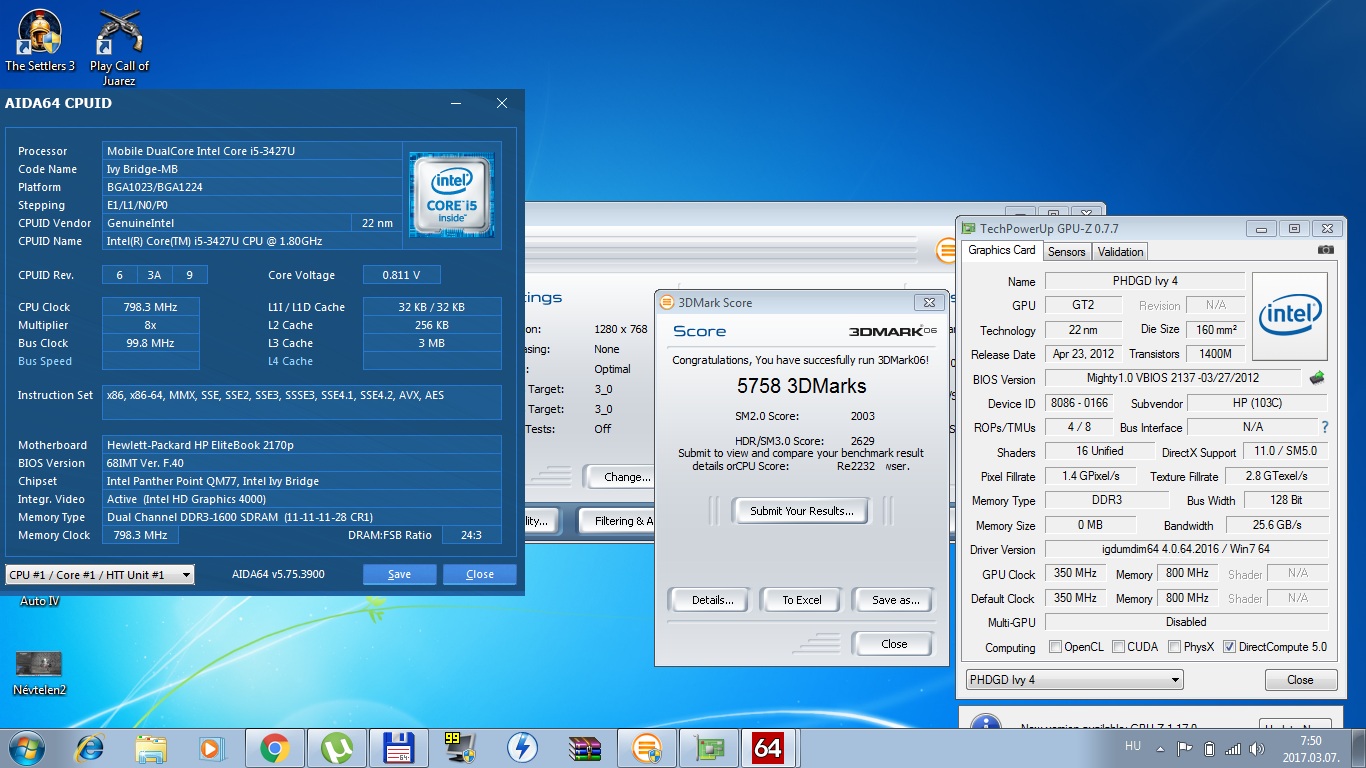Open the Action Center flag icon
The width and height of the screenshot is (1366, 768).
(x=1184, y=748)
